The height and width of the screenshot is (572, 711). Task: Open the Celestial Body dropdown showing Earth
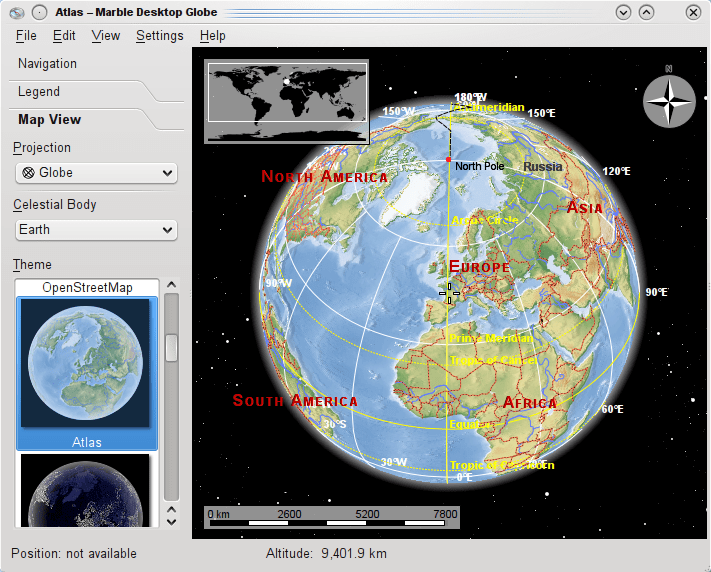tap(97, 229)
